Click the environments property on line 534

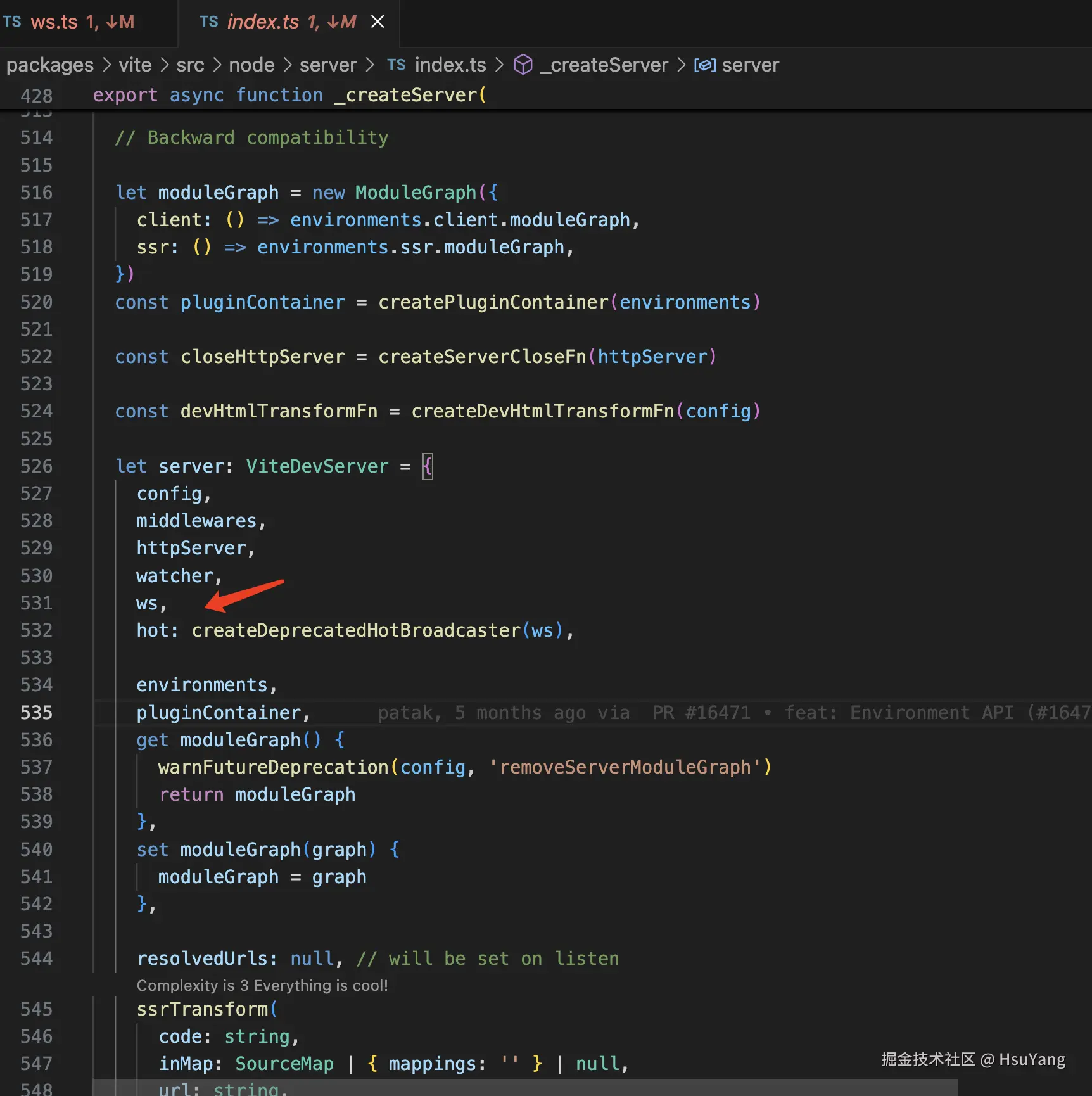tap(202, 685)
